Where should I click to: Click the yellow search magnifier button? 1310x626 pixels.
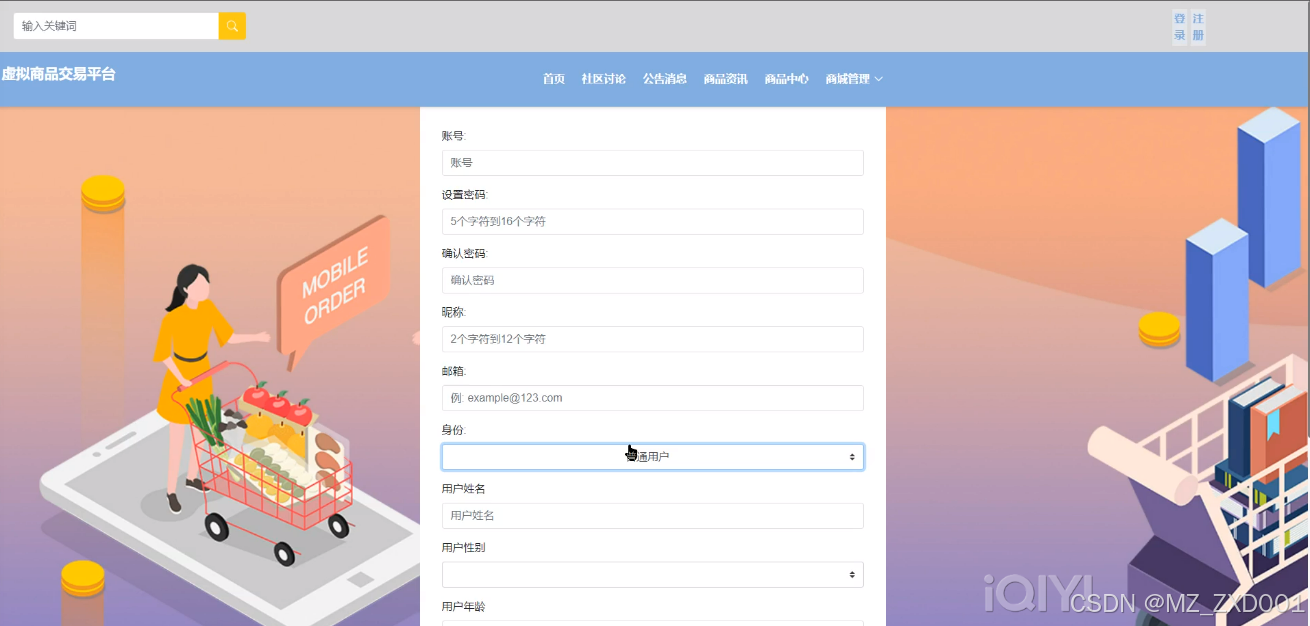click(232, 26)
